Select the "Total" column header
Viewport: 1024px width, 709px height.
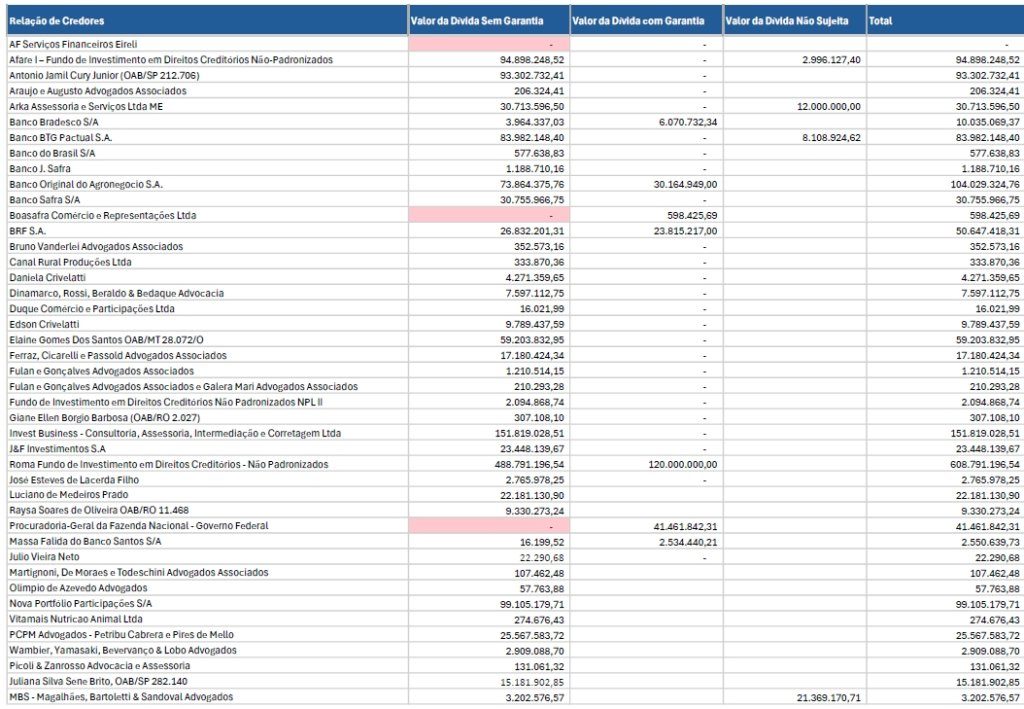(x=881, y=21)
